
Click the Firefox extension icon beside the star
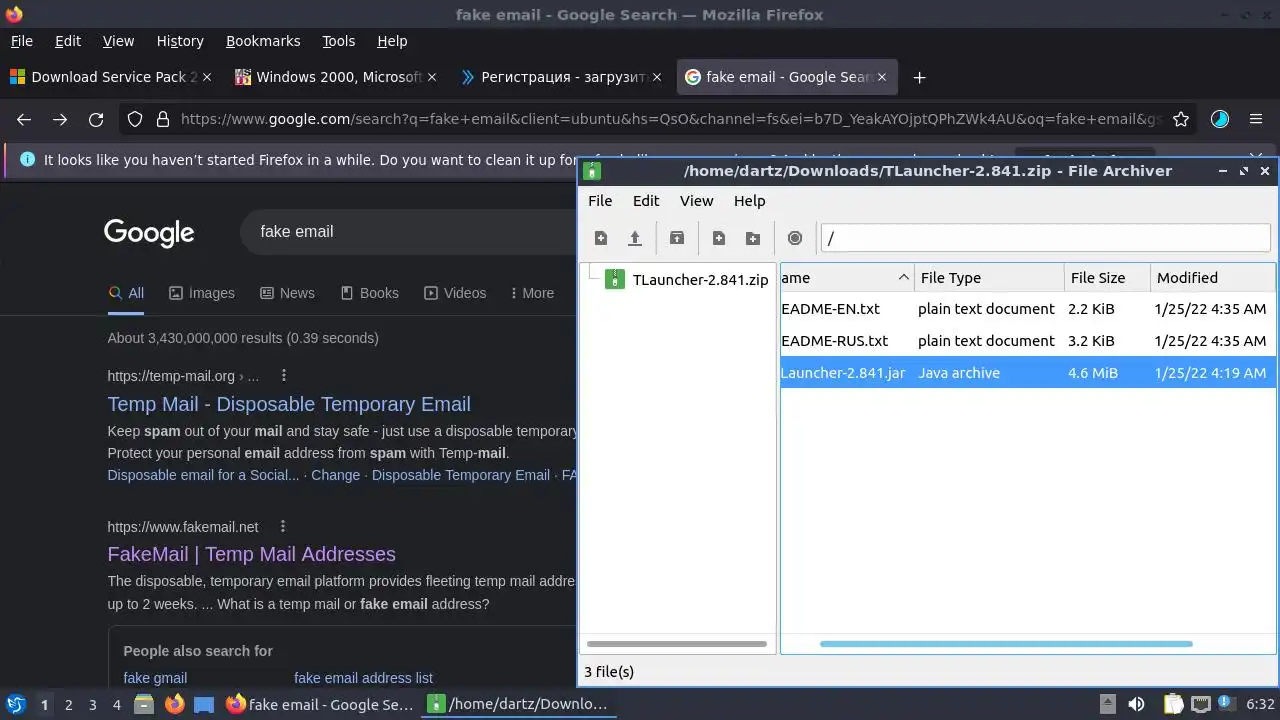1220,119
